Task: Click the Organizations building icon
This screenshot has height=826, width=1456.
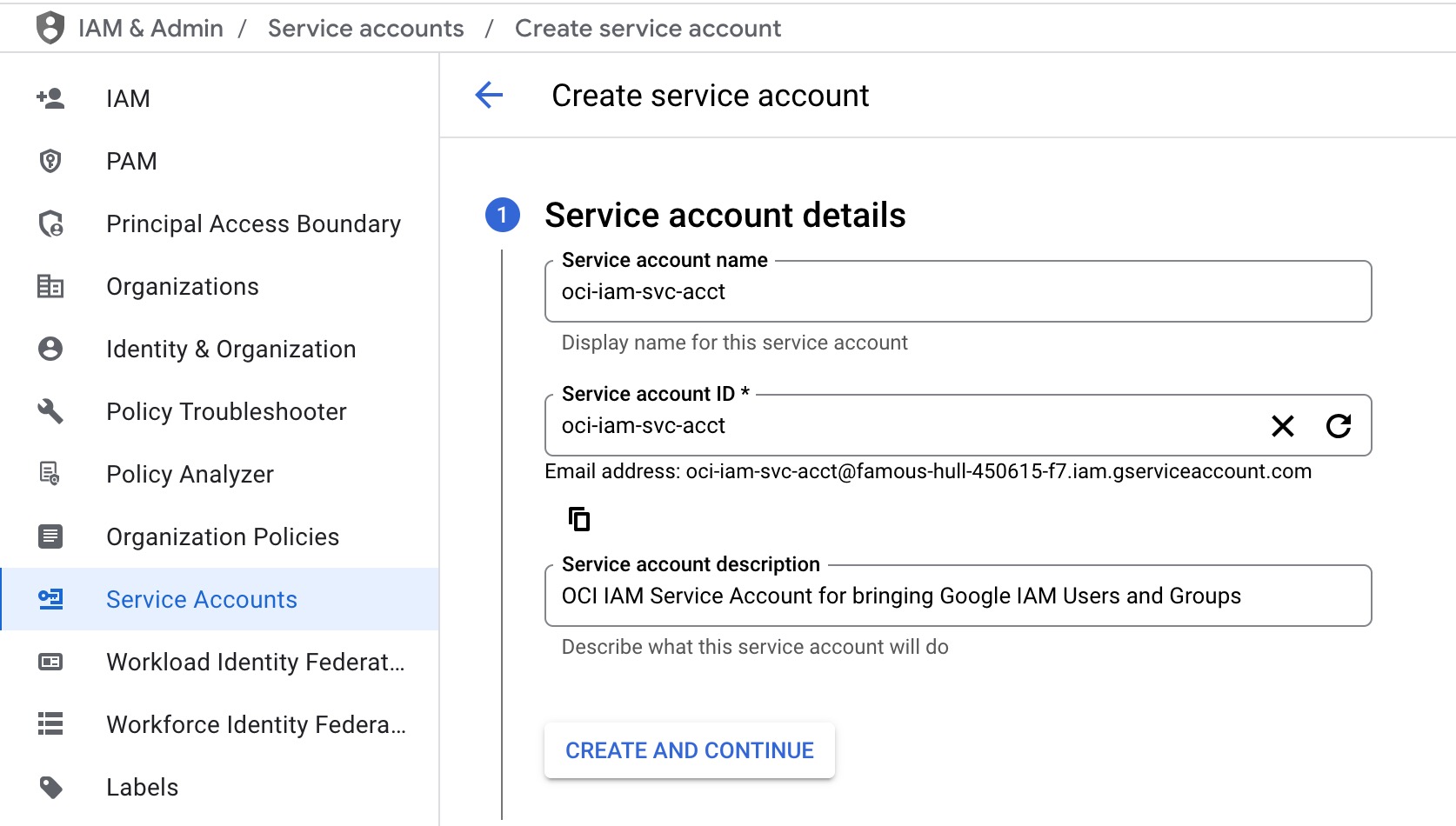Action: point(50,286)
